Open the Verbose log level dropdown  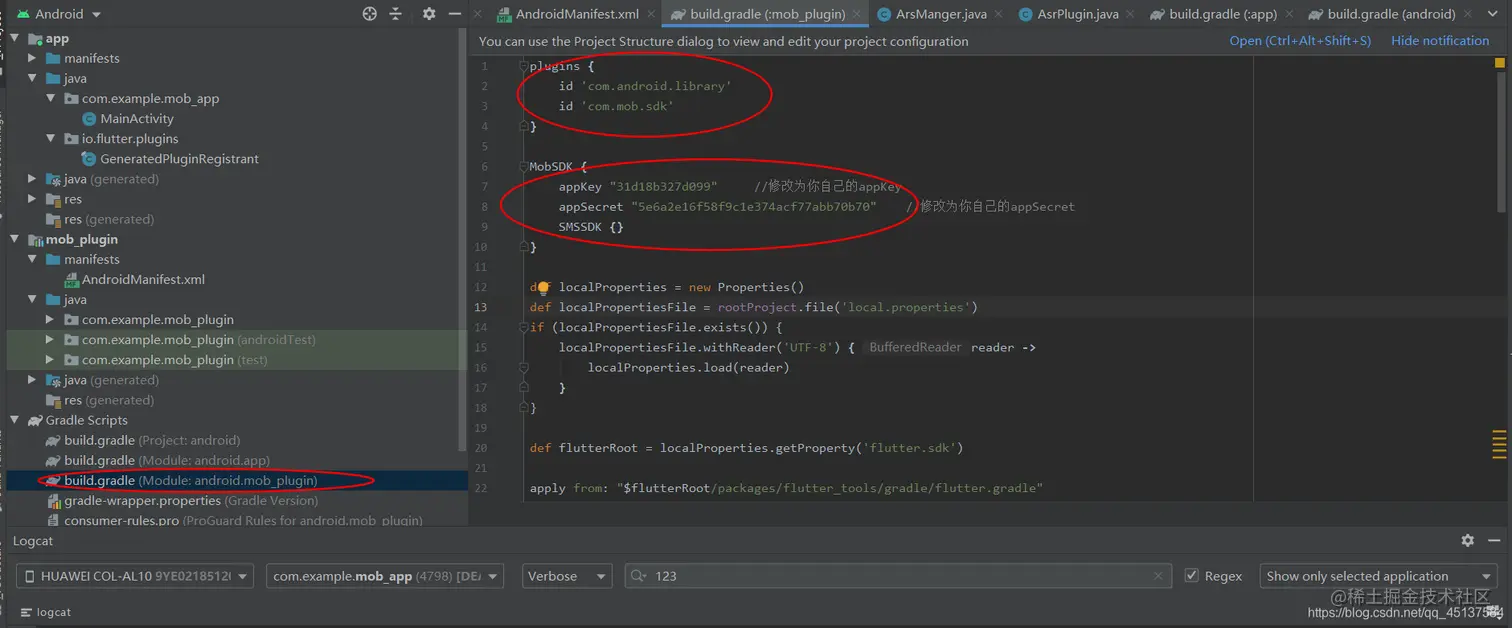[566, 576]
